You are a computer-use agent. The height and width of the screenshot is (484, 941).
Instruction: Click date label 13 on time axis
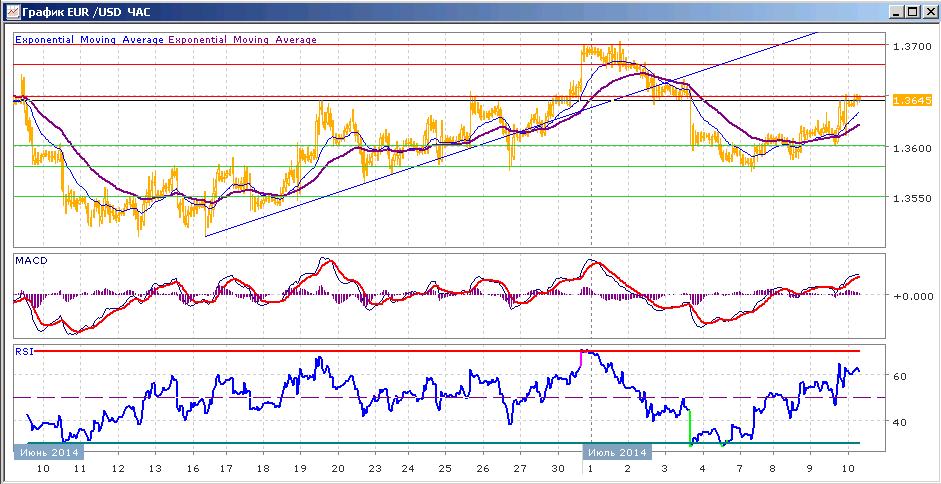(x=154, y=468)
